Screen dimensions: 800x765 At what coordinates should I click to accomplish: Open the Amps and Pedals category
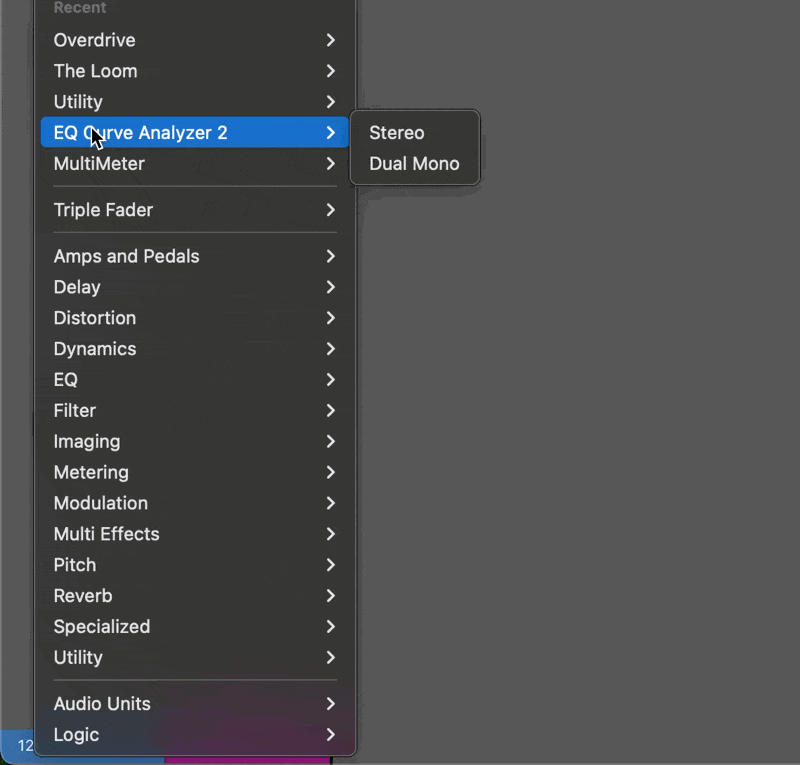click(x=126, y=256)
